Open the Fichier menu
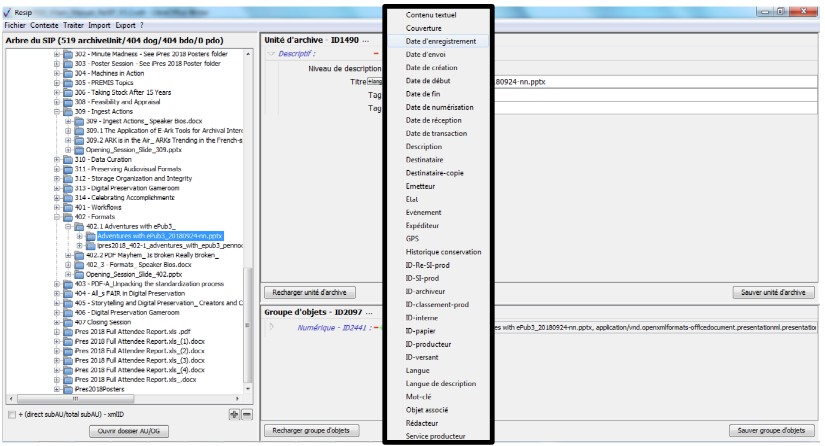 (x=15, y=23)
